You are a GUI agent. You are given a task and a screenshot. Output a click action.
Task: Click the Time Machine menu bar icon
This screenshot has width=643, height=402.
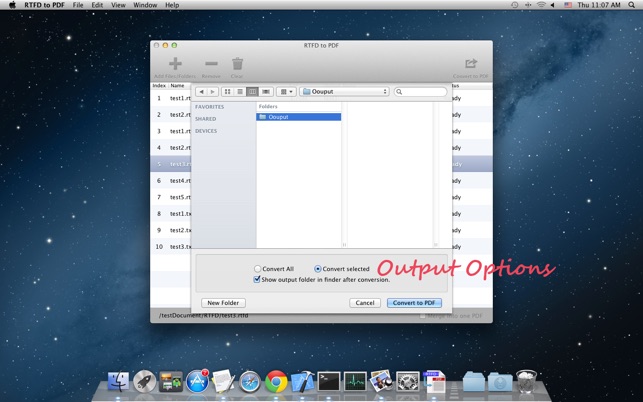[x=515, y=5]
